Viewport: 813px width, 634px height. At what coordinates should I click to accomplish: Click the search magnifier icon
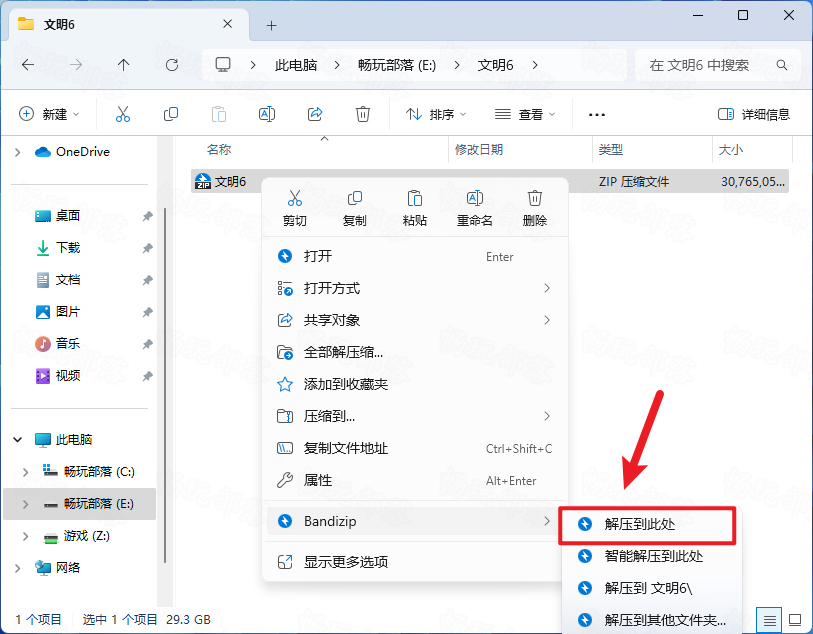[x=781, y=65]
